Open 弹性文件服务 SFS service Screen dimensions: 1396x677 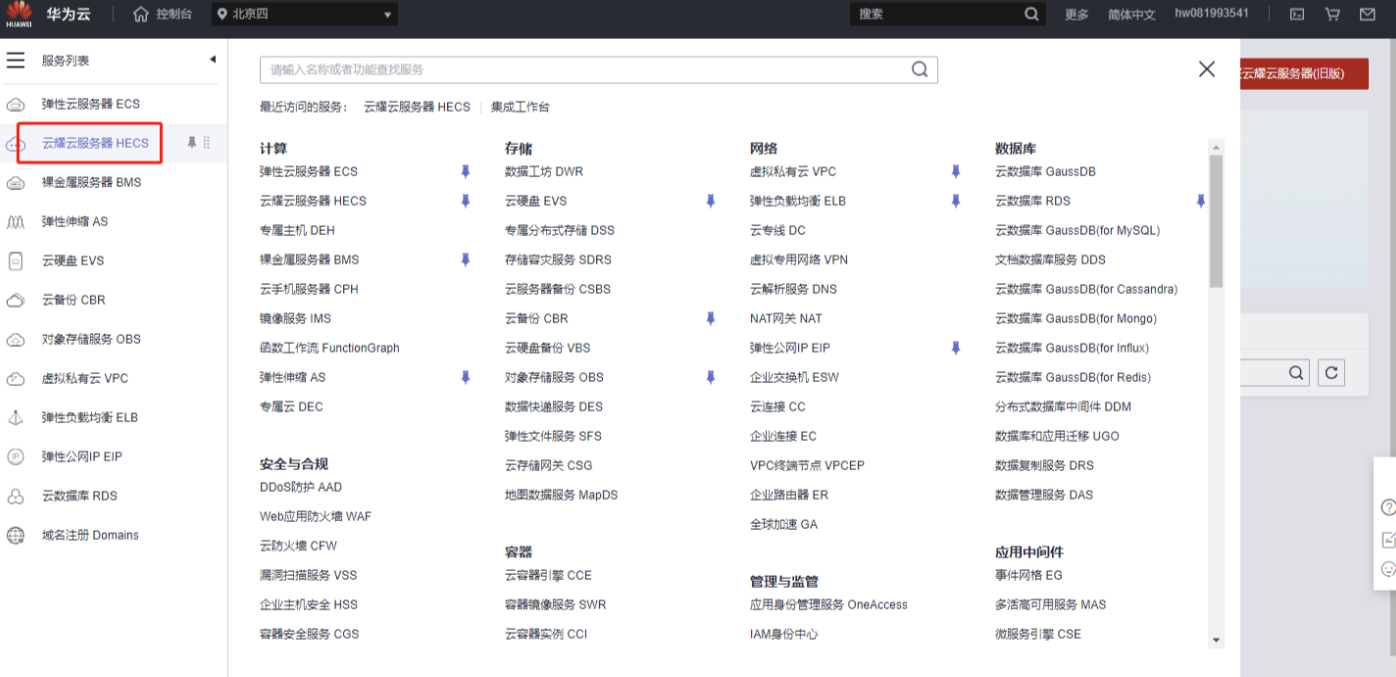point(553,436)
